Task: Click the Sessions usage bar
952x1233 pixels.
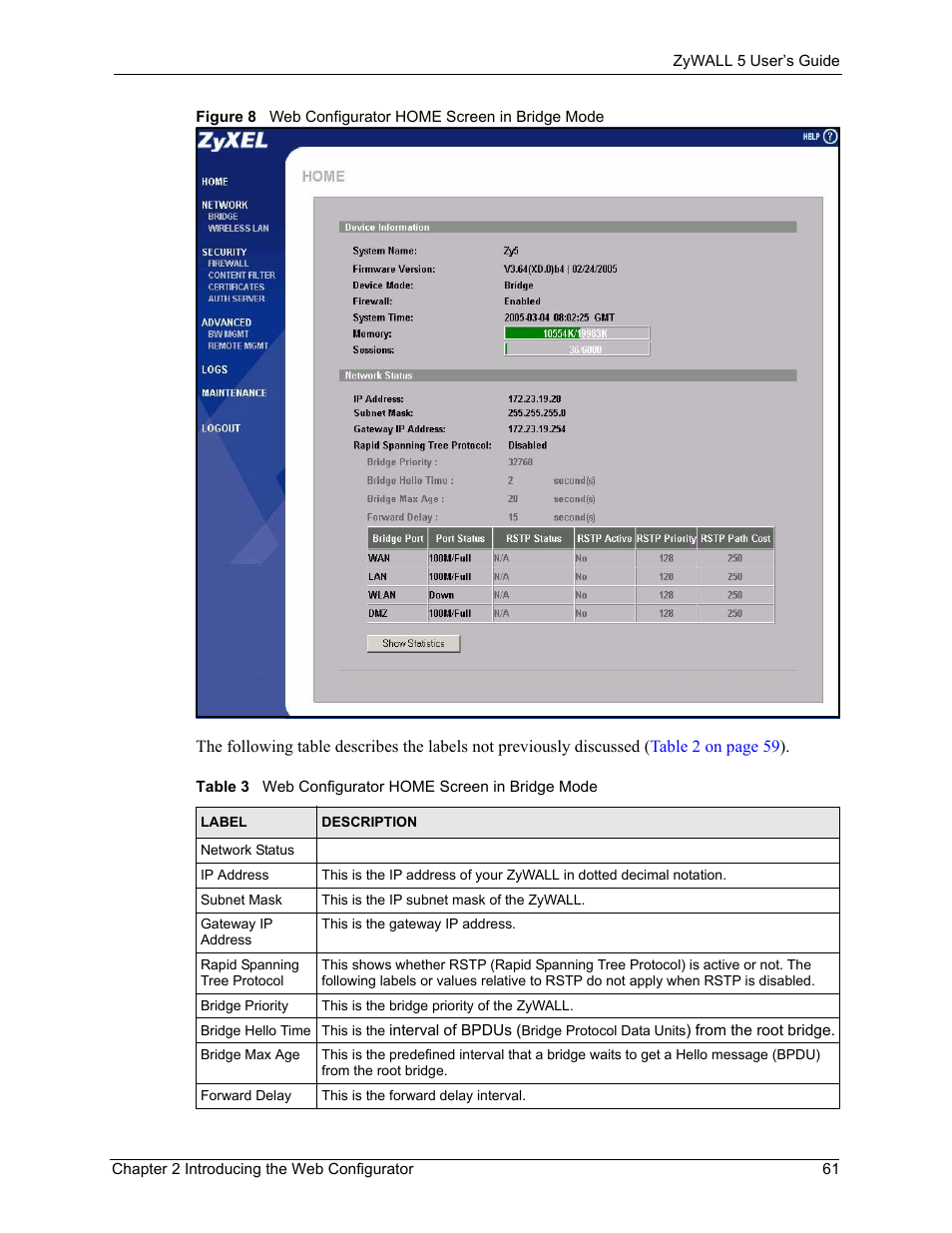Action: [x=577, y=349]
